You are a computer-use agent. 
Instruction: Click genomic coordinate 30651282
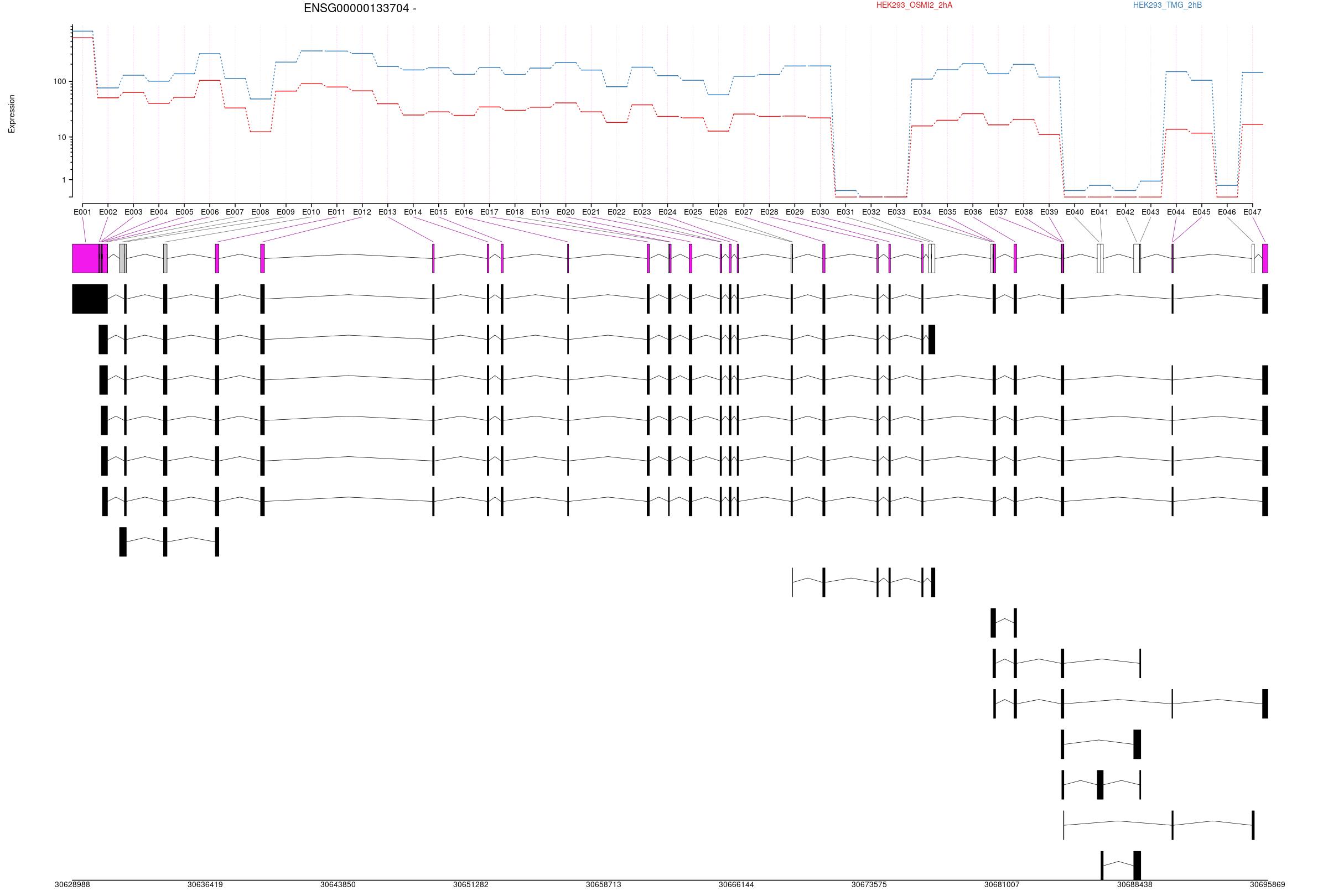pos(471,884)
